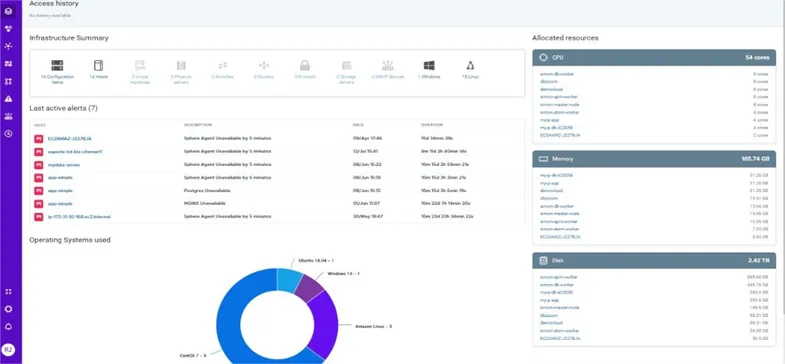Open the alerts warning triangle icon in sidebar
The image size is (785, 364).
click(x=9, y=99)
